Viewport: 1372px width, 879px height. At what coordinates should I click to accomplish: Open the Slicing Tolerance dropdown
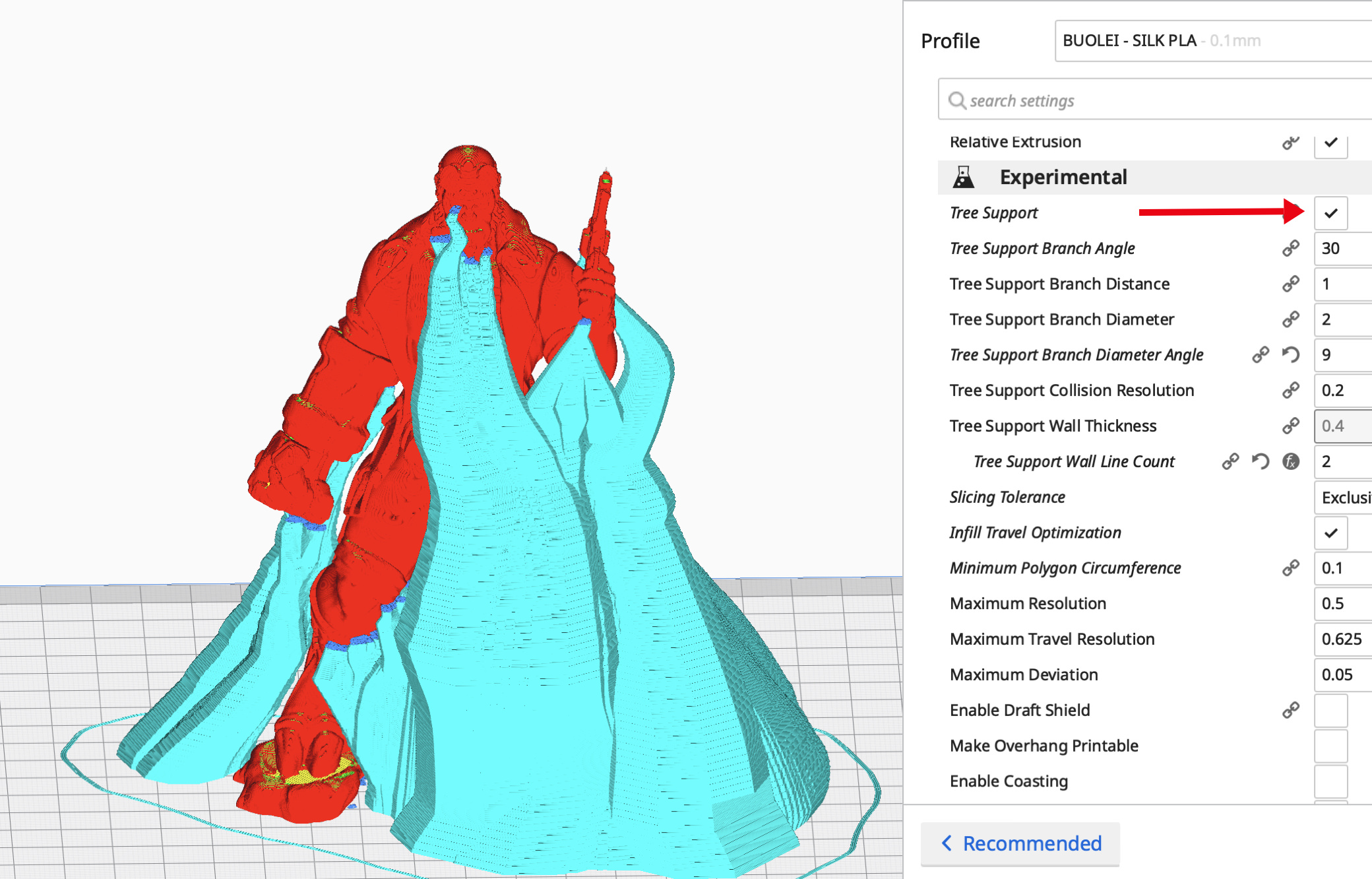[1344, 498]
